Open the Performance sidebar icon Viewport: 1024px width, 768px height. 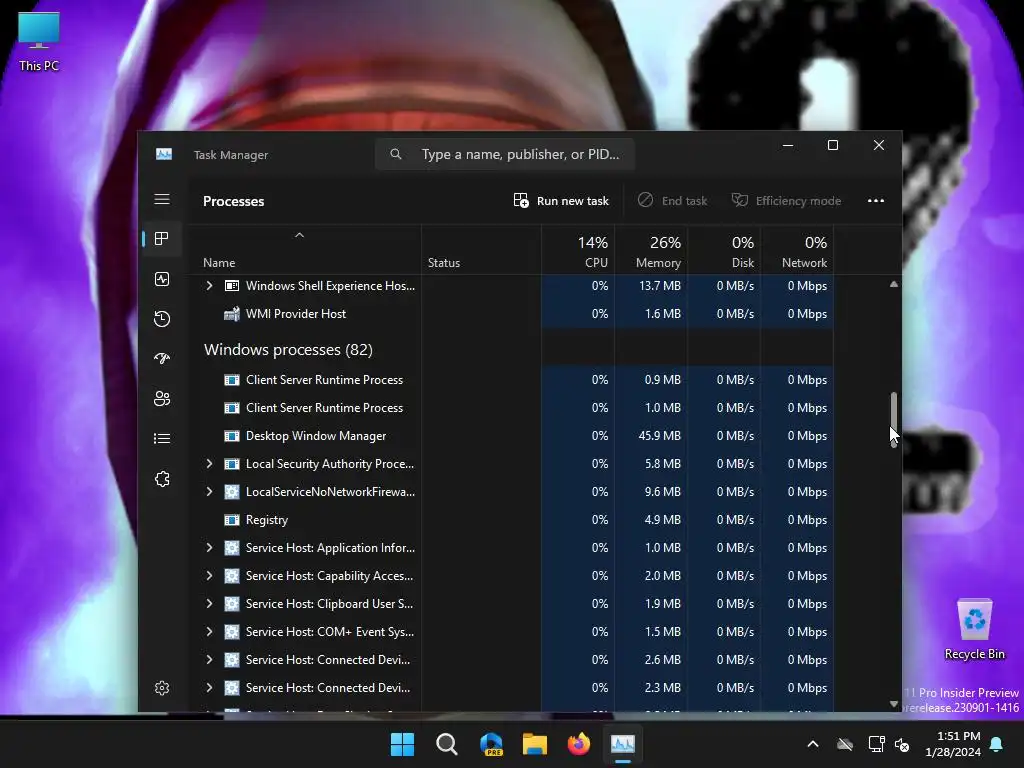tap(162, 279)
